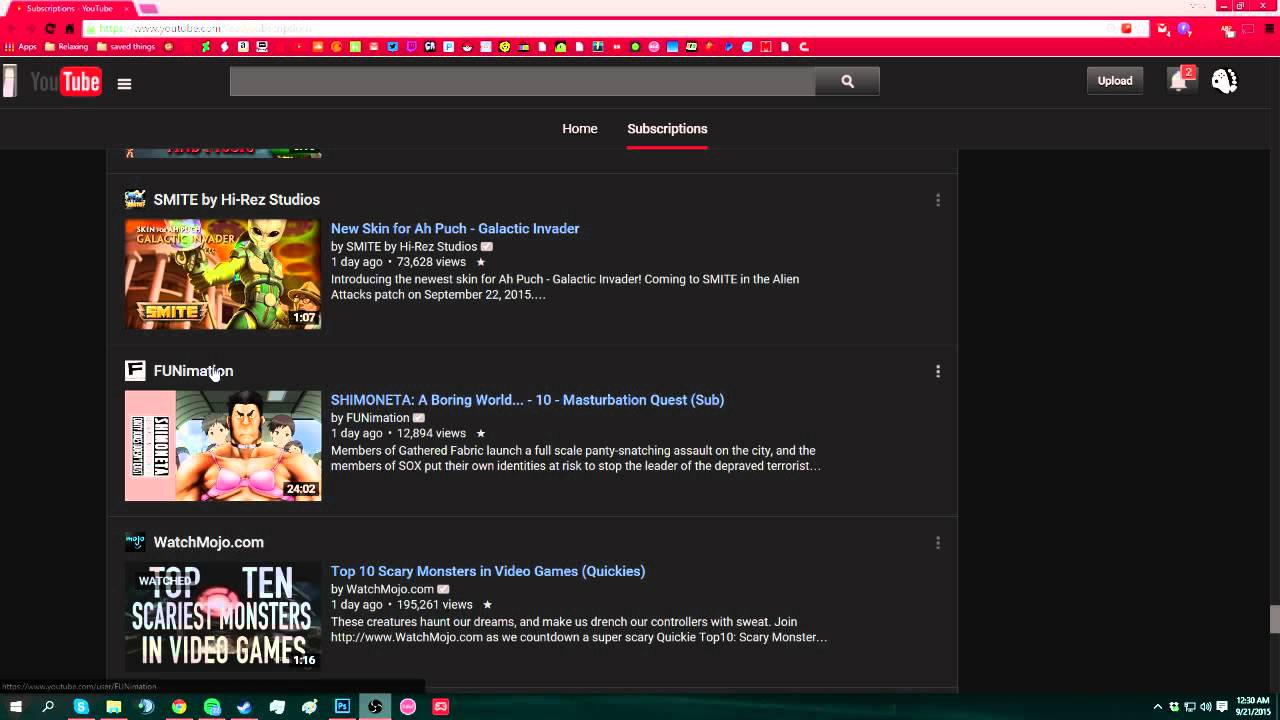Open the Windows Start menu
The height and width of the screenshot is (720, 1280).
tap(15, 706)
